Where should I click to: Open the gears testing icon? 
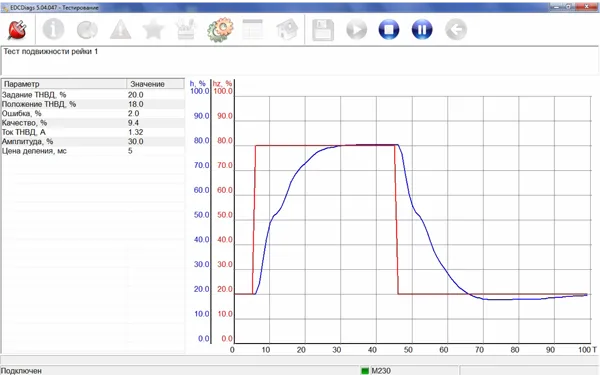[x=220, y=29]
